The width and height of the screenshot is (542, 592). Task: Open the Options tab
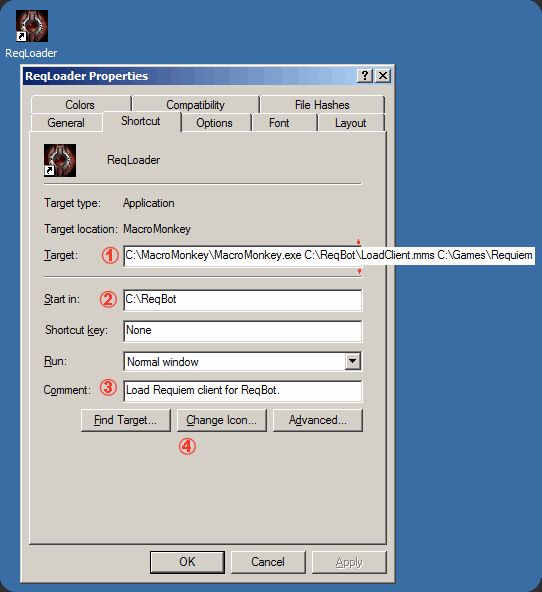click(x=214, y=123)
